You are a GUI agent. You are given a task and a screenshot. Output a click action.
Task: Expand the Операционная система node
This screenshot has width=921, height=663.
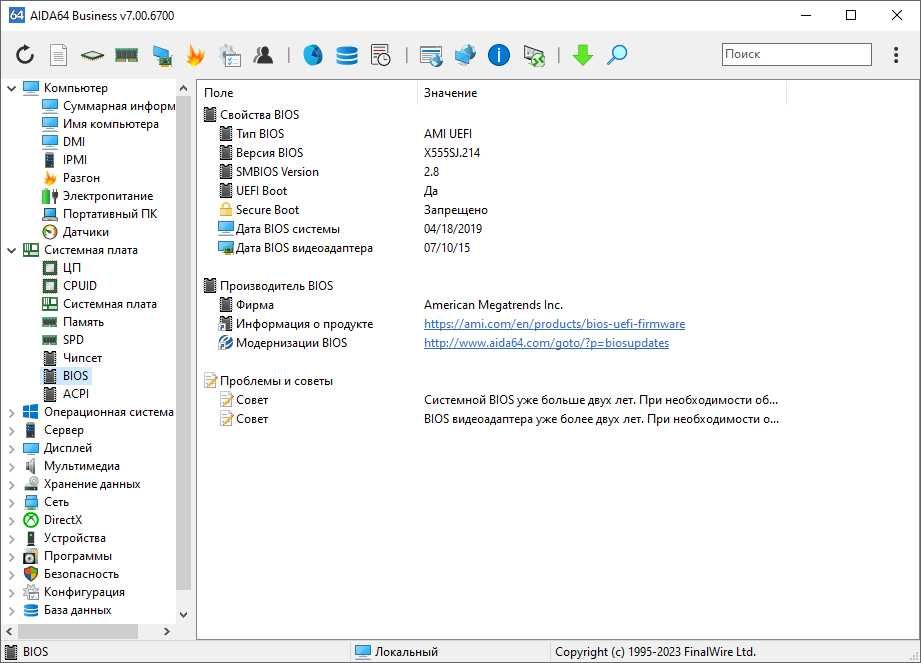11,413
